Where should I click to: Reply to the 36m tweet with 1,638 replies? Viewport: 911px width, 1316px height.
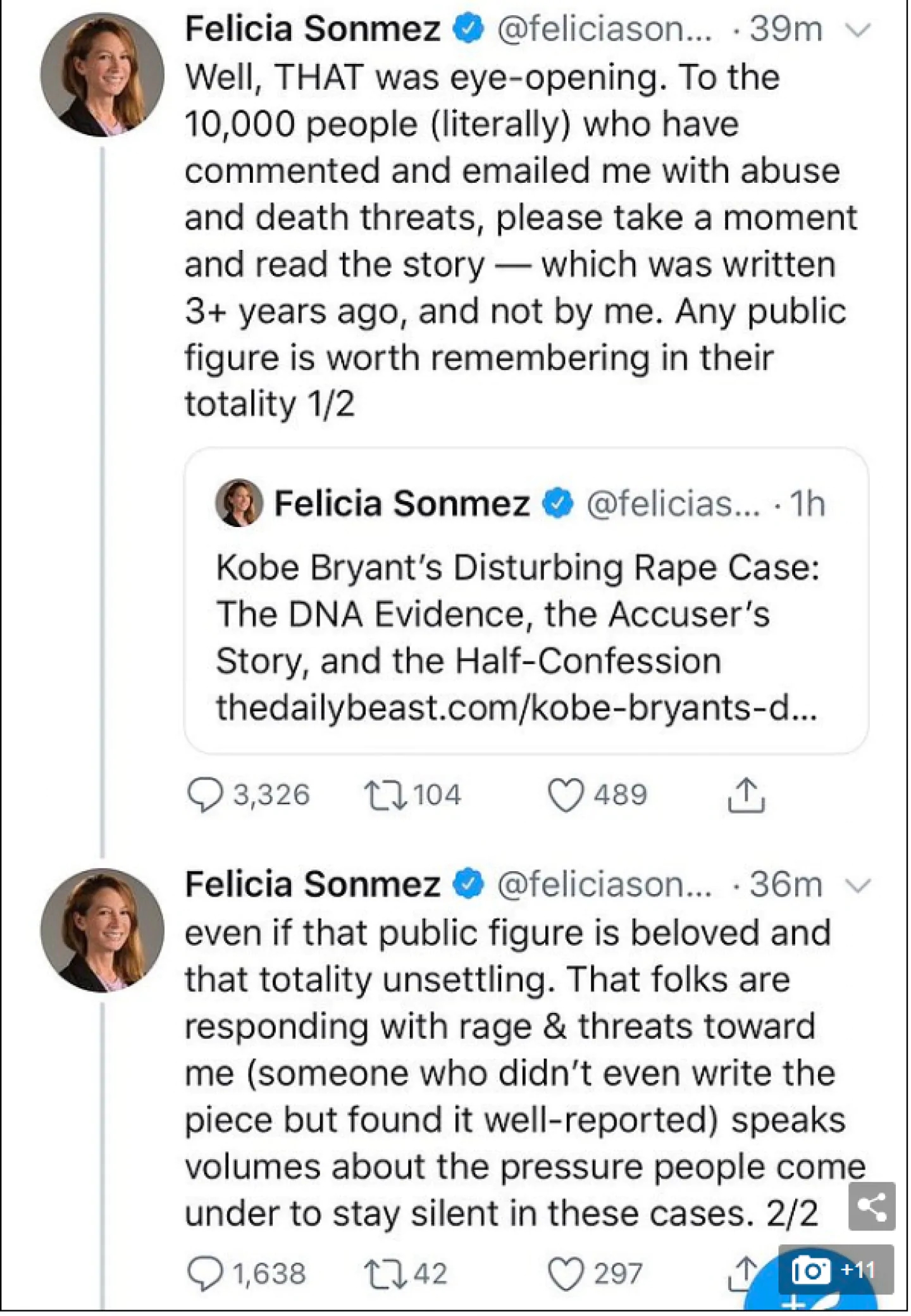click(x=205, y=1273)
